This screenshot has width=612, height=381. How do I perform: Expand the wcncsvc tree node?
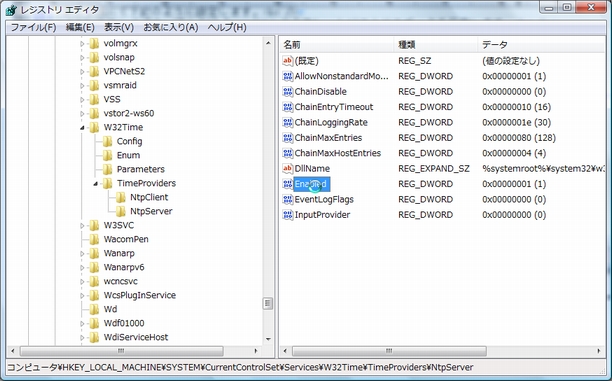(82, 281)
